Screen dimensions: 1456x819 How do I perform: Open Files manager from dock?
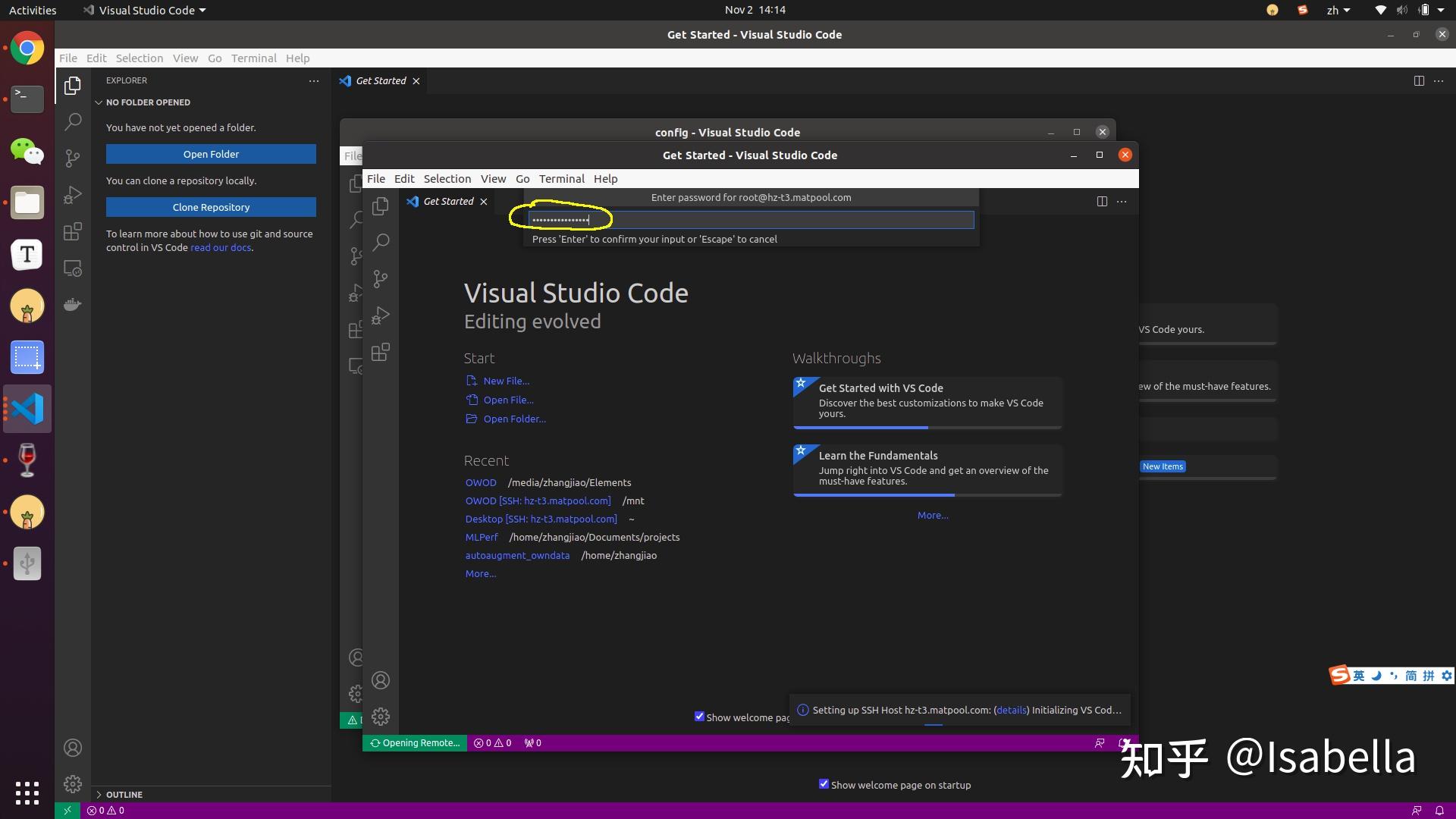tap(27, 202)
